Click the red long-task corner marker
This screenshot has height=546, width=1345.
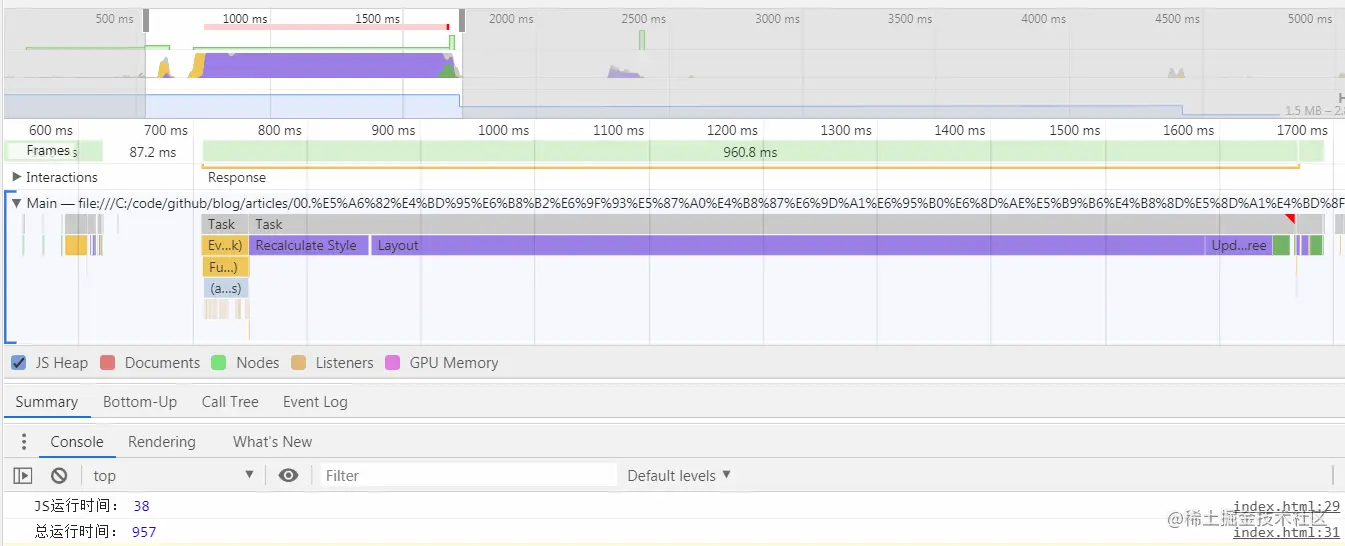point(1290,219)
